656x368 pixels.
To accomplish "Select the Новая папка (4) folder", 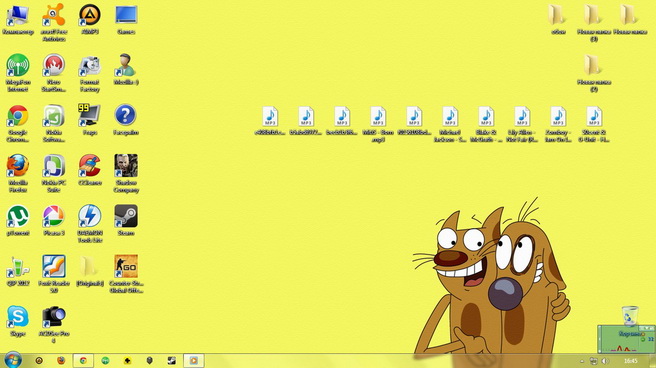I will (x=594, y=73).
